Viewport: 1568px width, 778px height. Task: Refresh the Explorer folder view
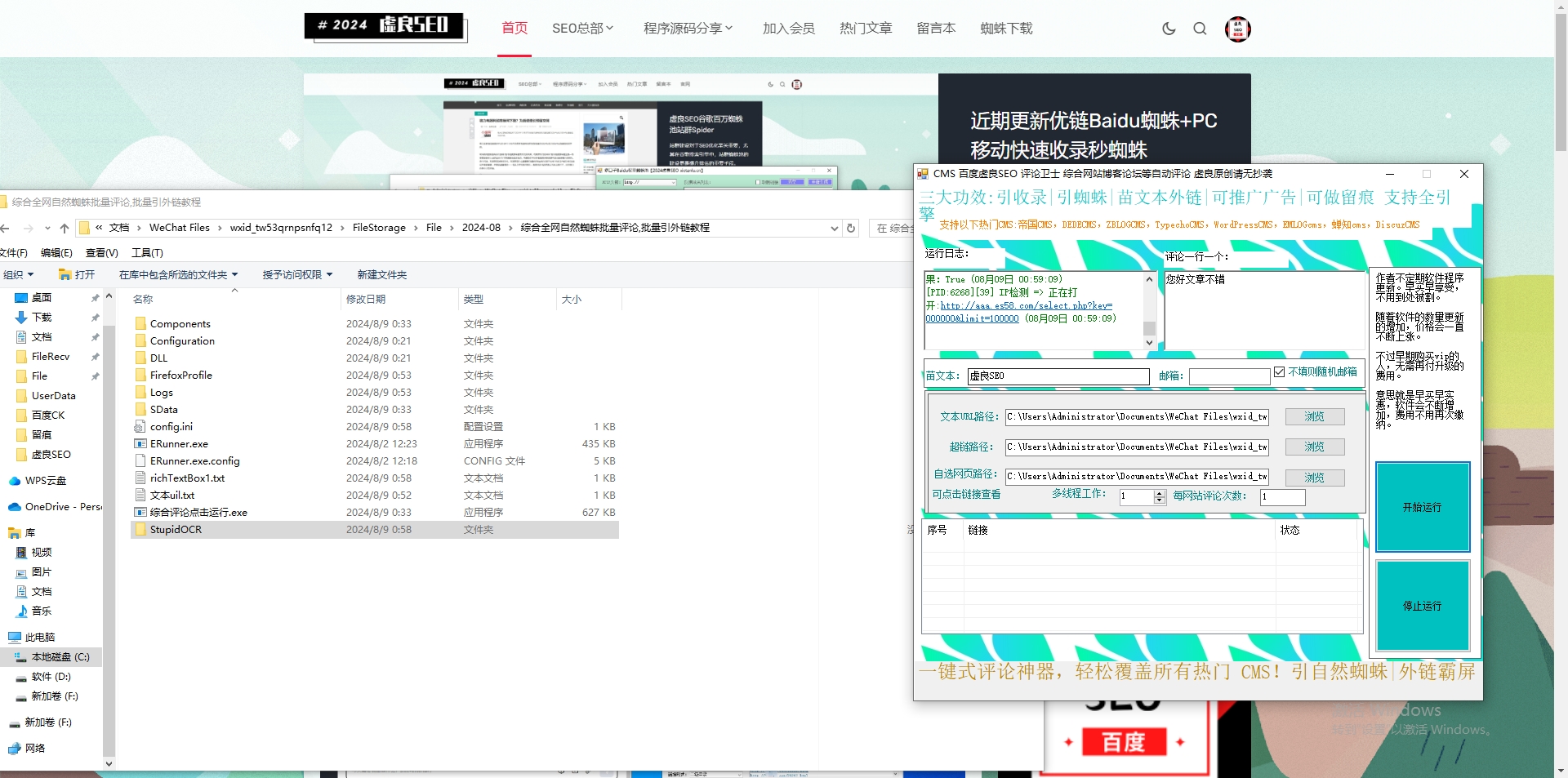851,228
